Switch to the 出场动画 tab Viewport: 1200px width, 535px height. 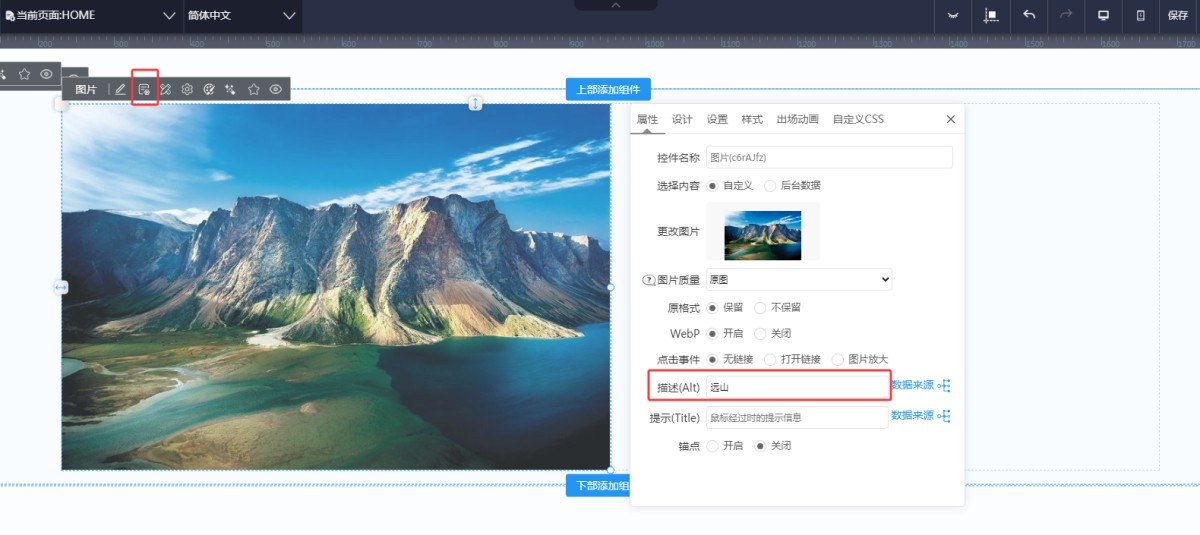click(798, 119)
